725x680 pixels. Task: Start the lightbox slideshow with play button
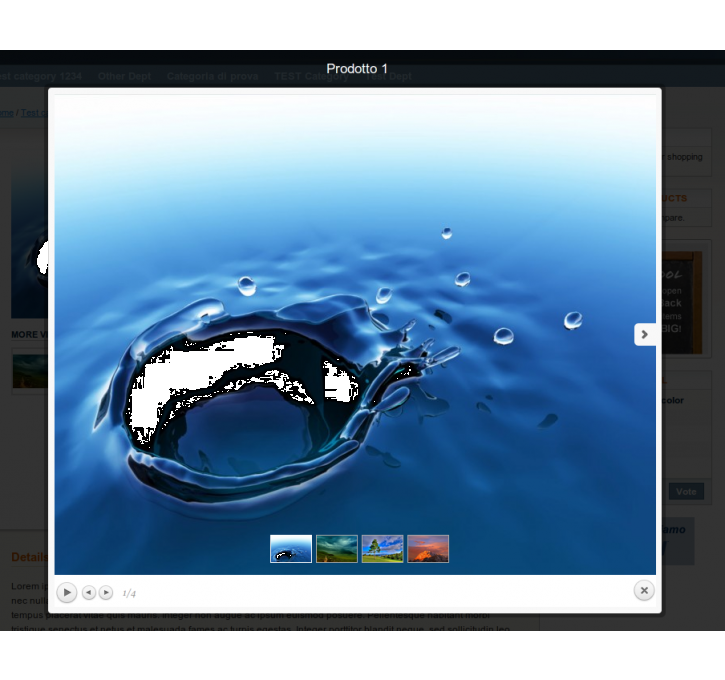coord(67,592)
